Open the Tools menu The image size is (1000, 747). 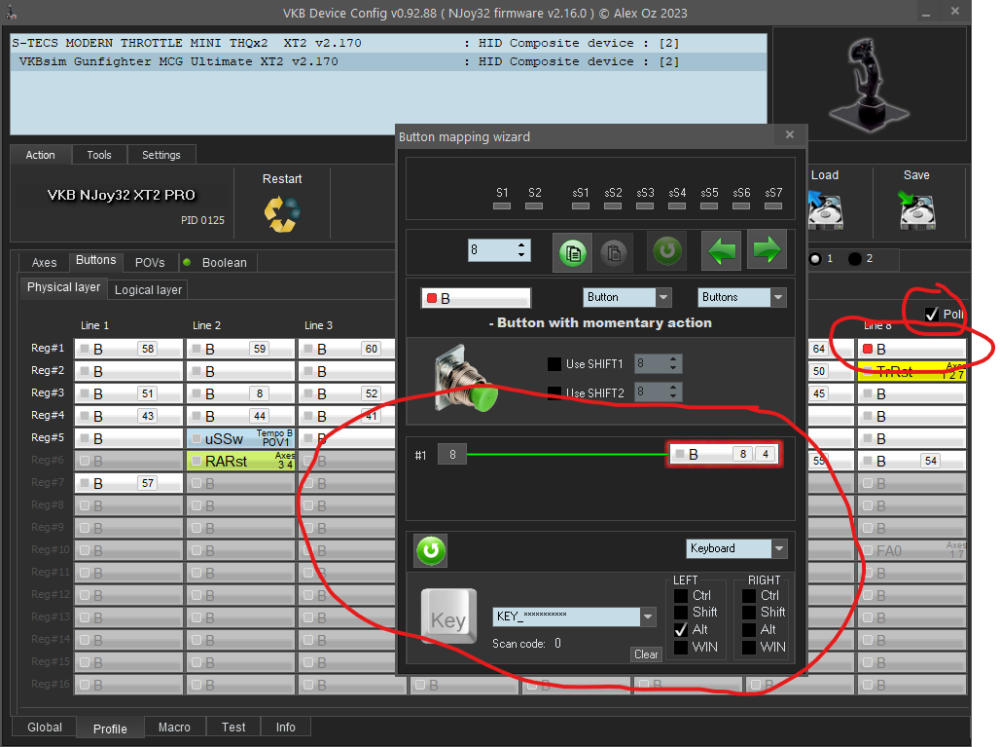pyautogui.click(x=99, y=154)
